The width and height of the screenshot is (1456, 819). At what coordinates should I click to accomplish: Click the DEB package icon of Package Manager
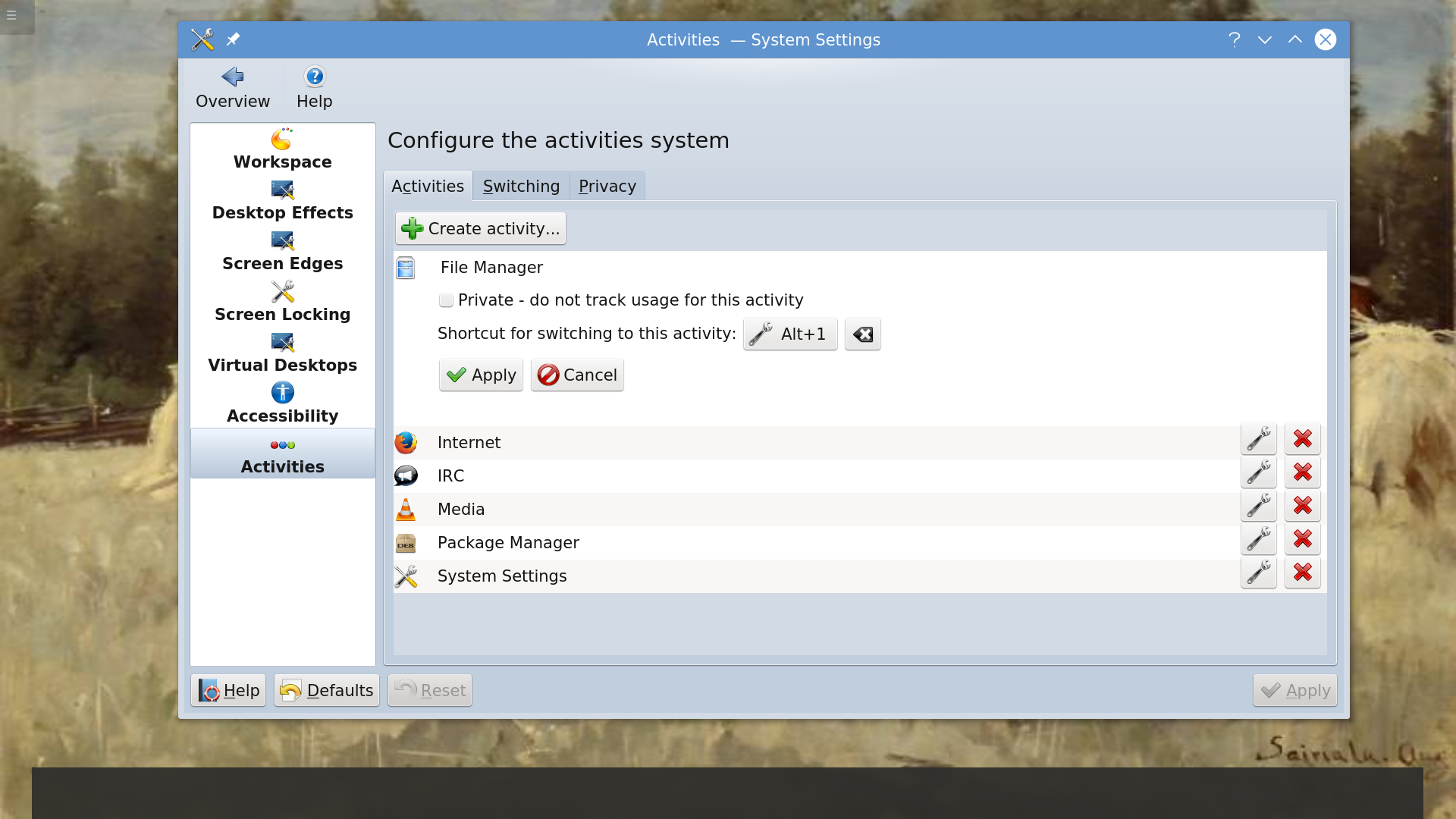pos(406,543)
